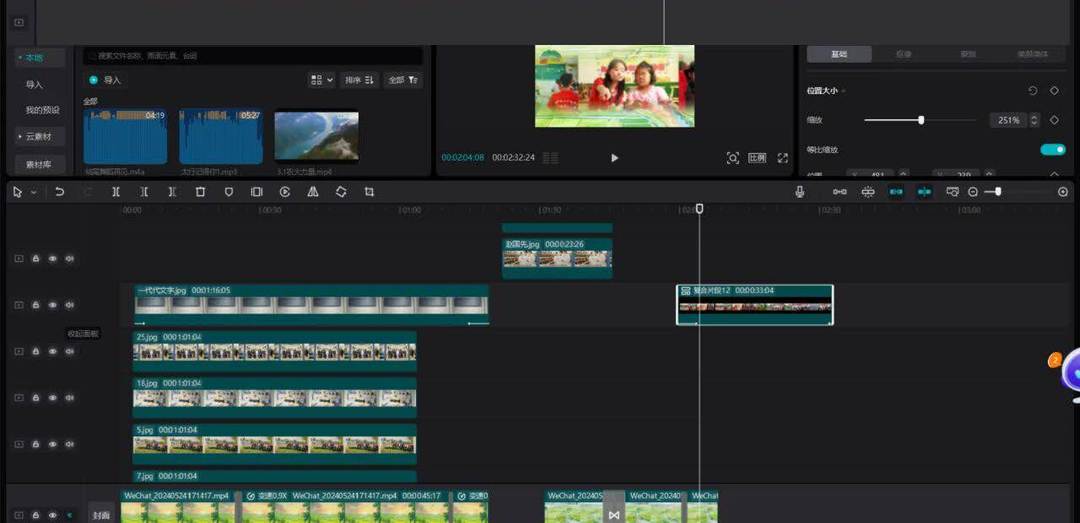Screen dimensions: 1080x523
Task: Switch to the 基础 properties tab
Action: coord(839,54)
